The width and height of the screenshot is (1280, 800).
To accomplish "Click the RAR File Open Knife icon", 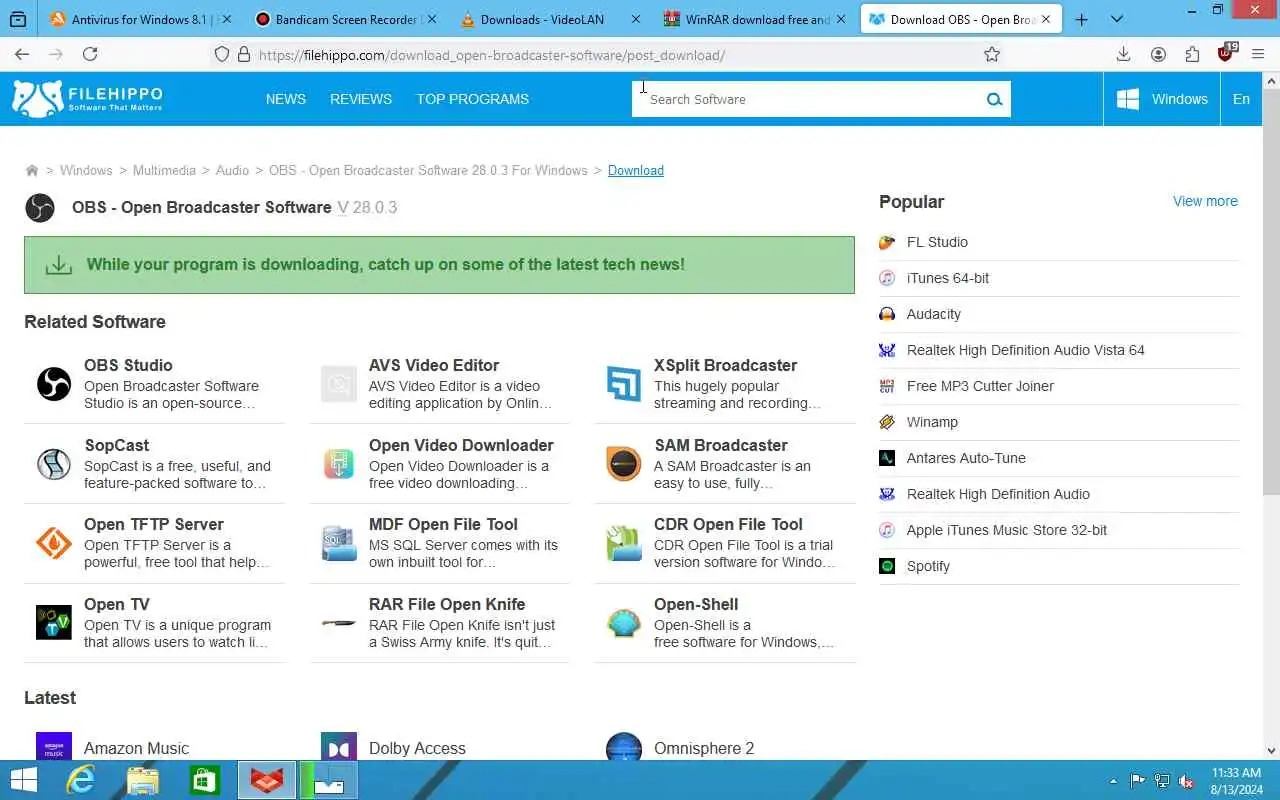I will pos(339,623).
